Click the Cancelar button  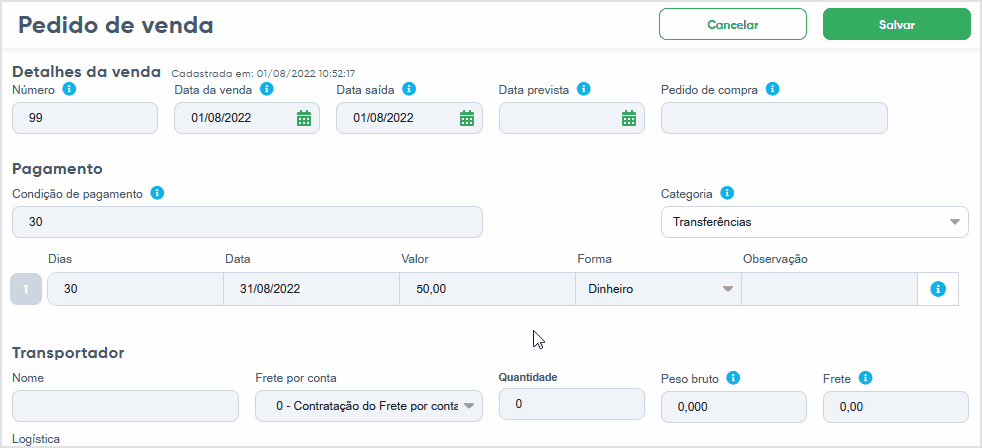point(733,24)
